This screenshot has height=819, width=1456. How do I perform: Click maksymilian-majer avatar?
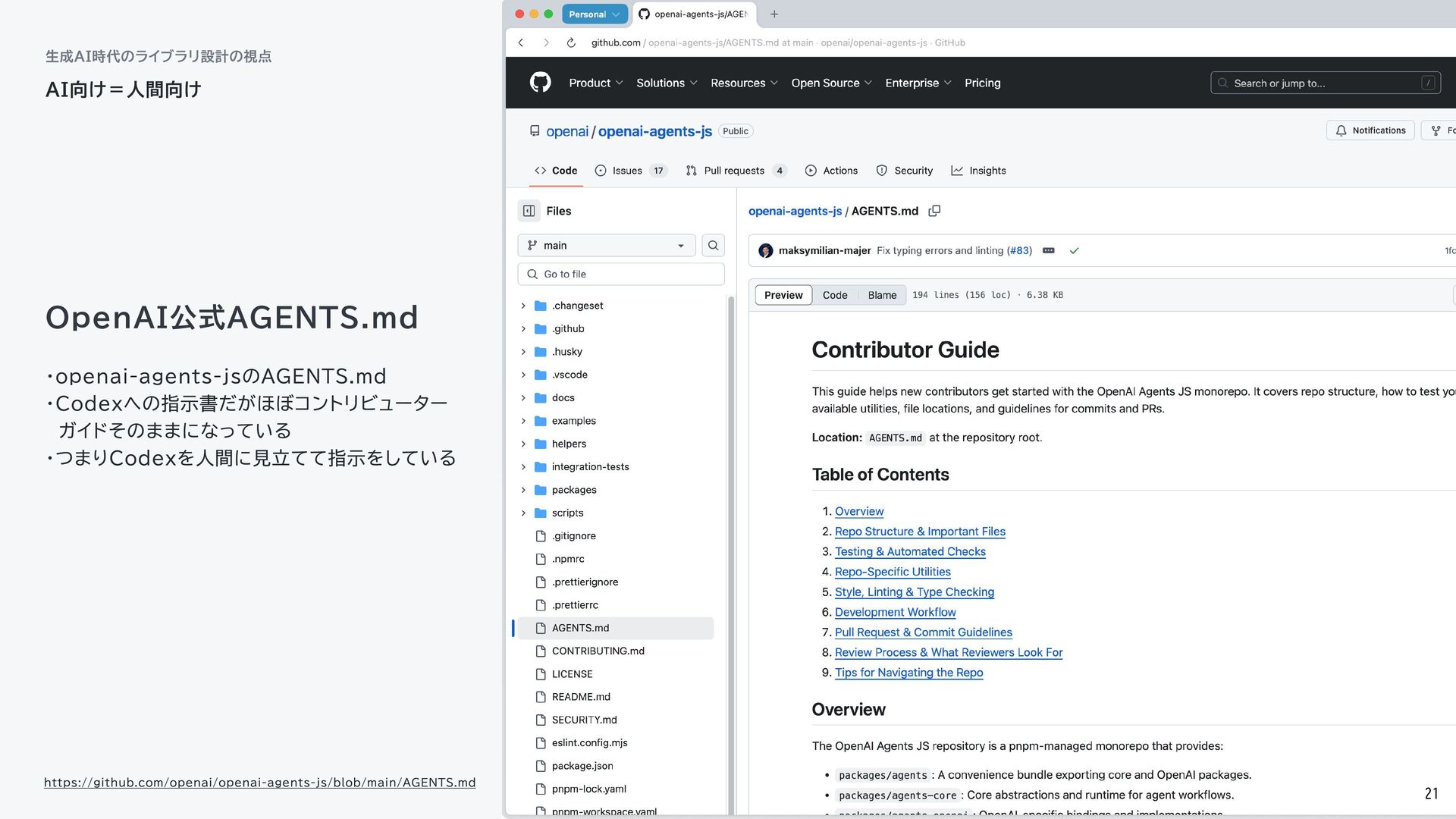point(765,250)
